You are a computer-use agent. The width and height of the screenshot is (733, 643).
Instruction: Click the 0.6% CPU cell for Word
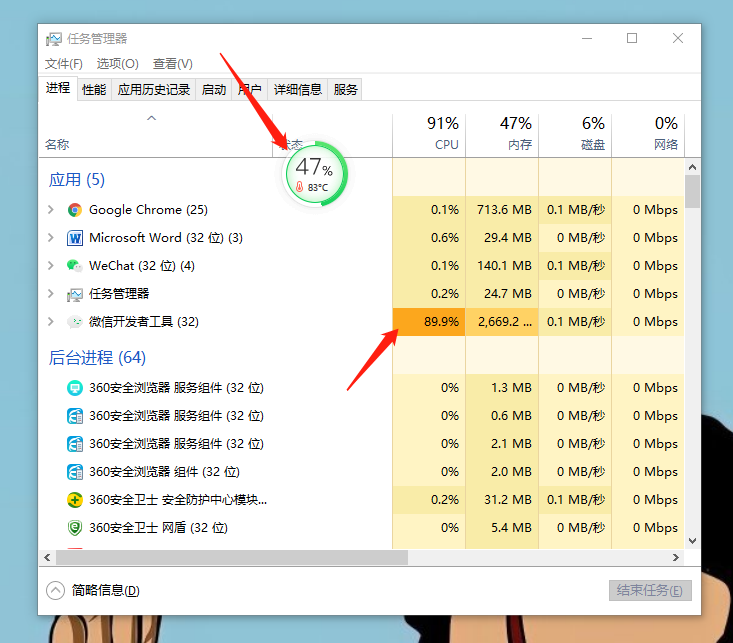[429, 238]
